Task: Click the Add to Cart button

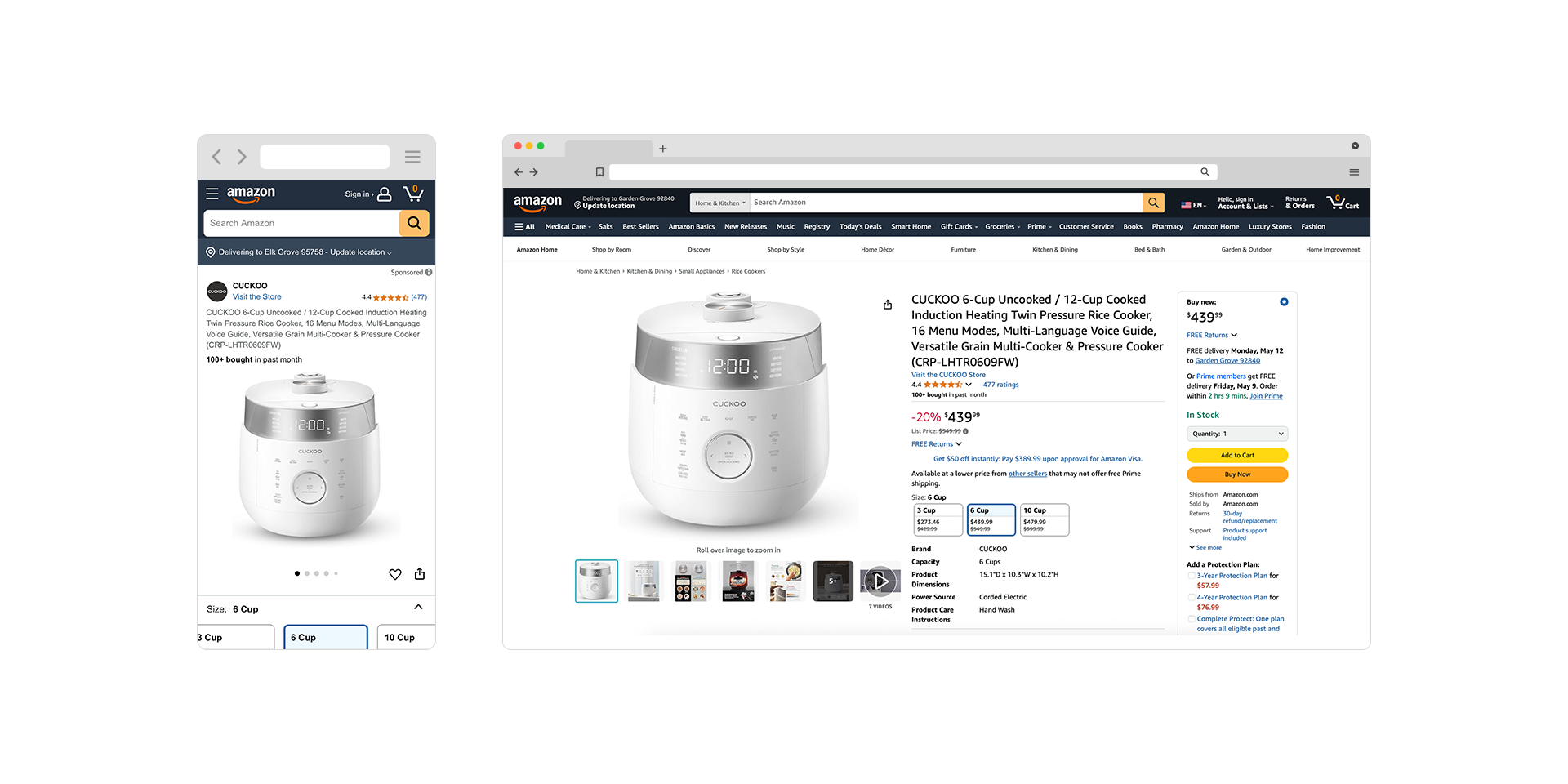Action: pyautogui.click(x=1237, y=455)
